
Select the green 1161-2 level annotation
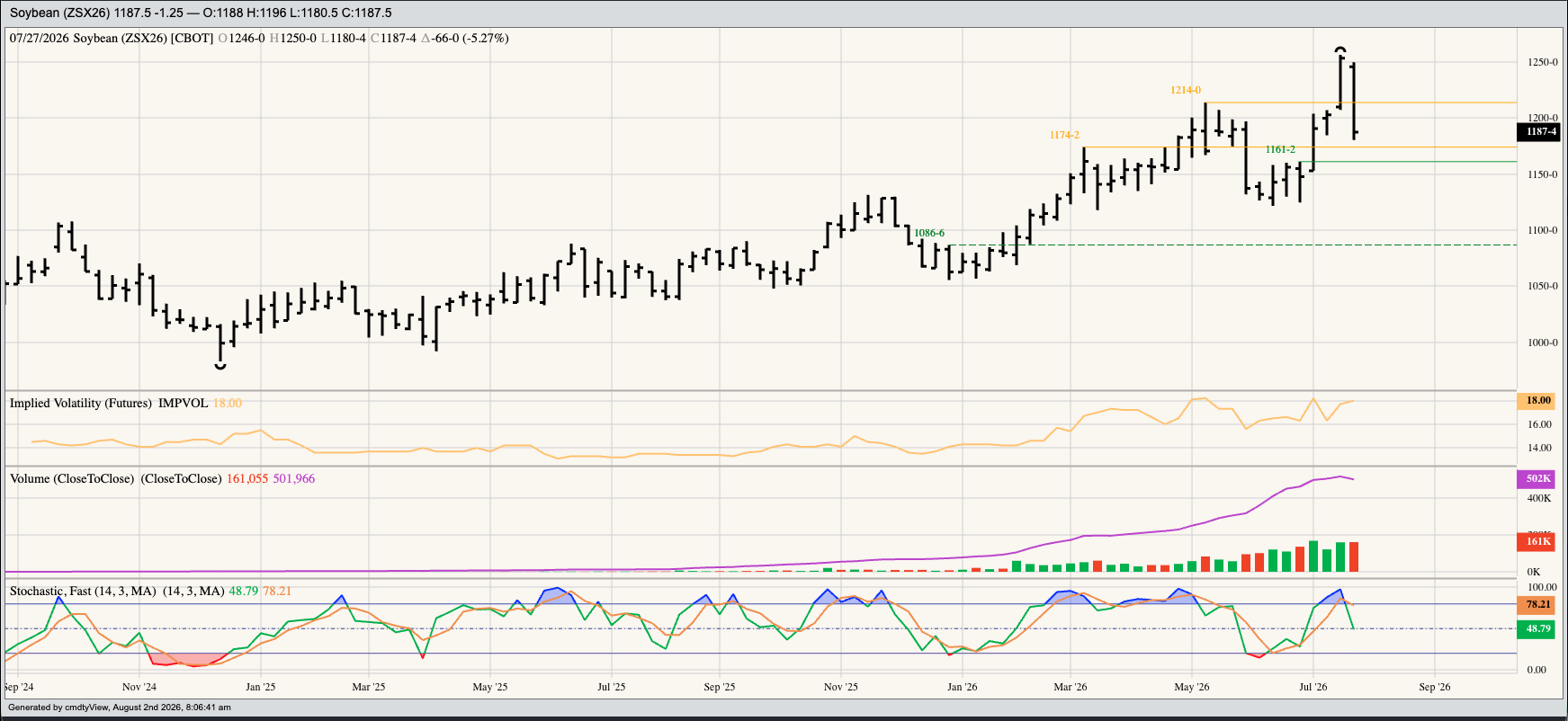tap(1280, 149)
